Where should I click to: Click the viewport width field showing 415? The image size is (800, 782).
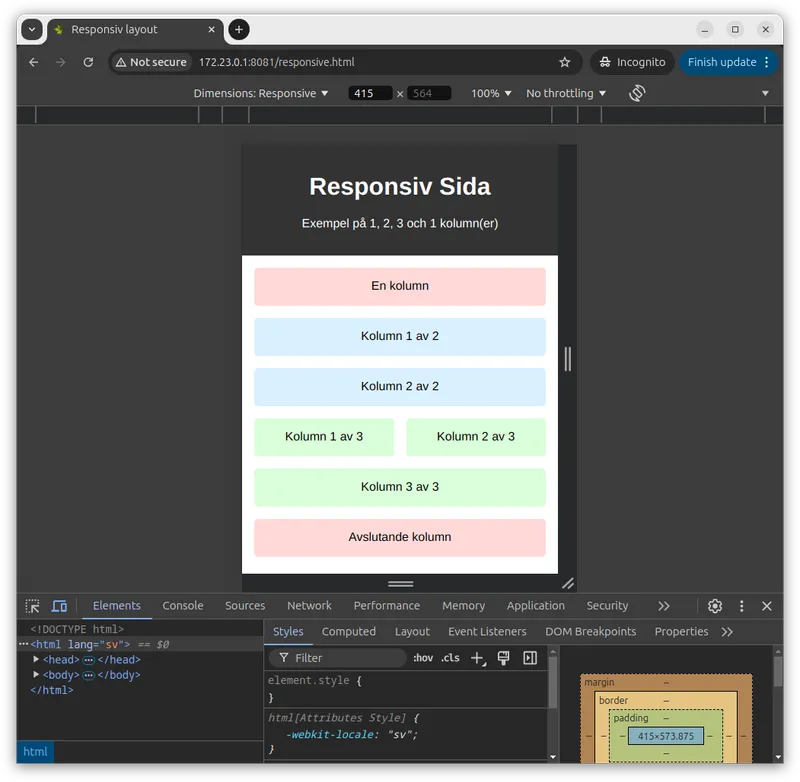[x=369, y=93]
